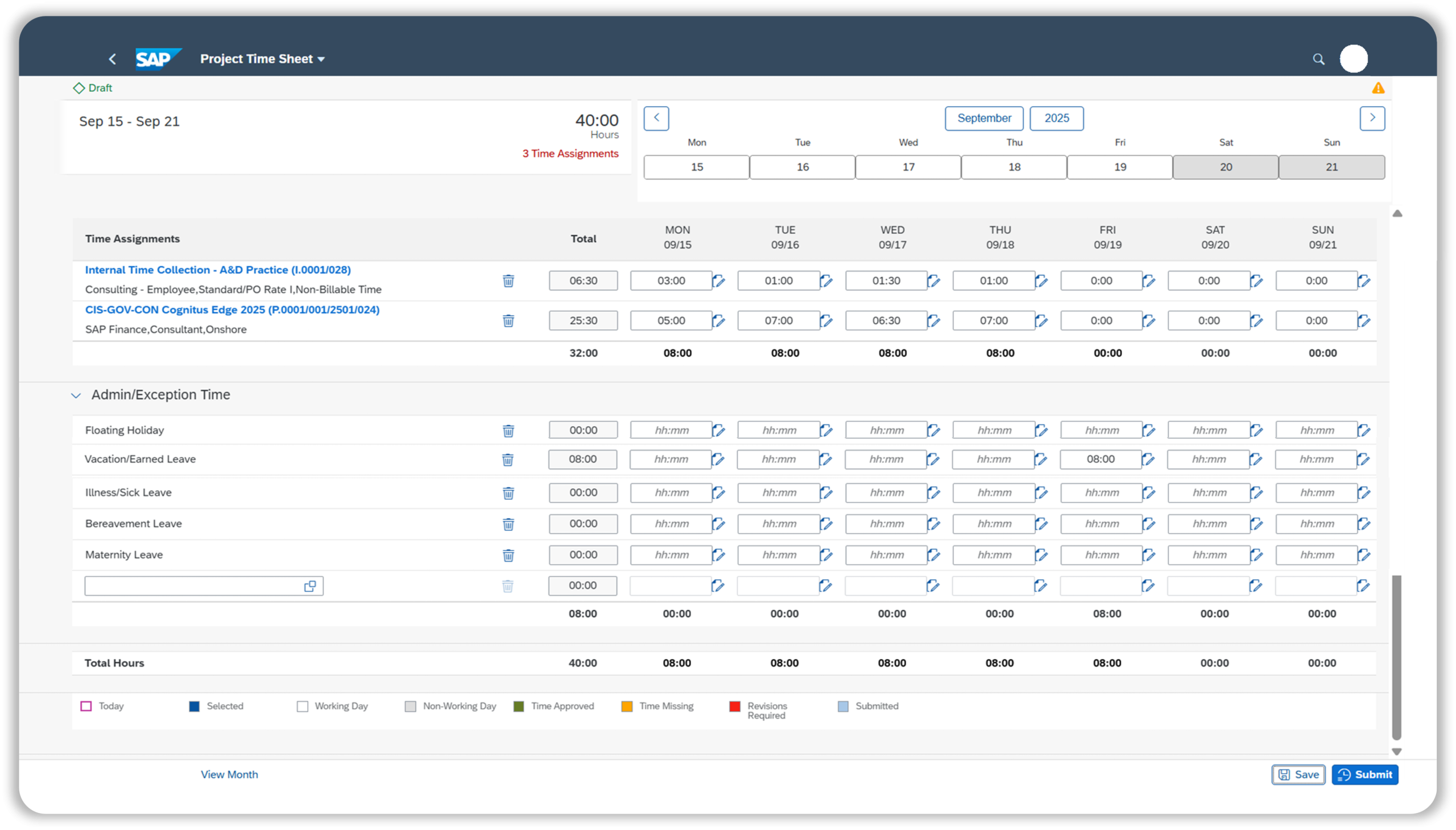The width and height of the screenshot is (1456, 830).
Task: Edit note for Floating Holiday Monday entry
Action: click(x=718, y=430)
